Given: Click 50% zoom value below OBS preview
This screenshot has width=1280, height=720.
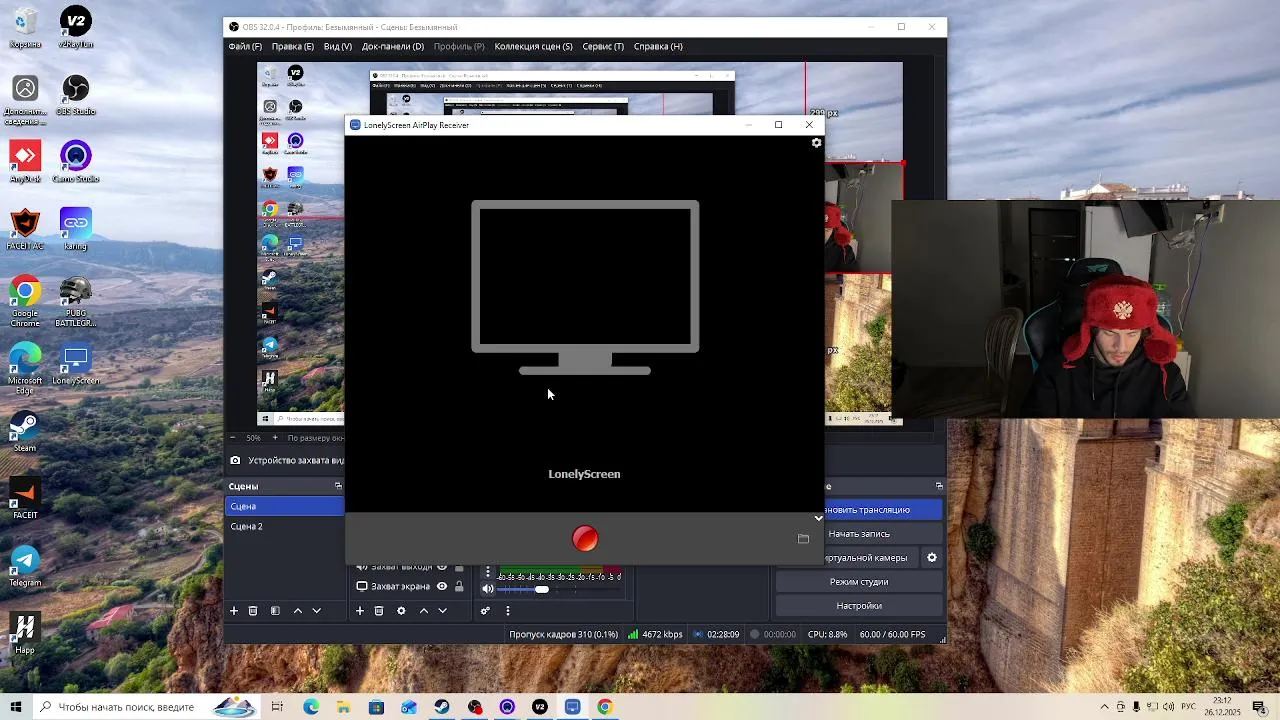Looking at the screenshot, I should (253, 438).
